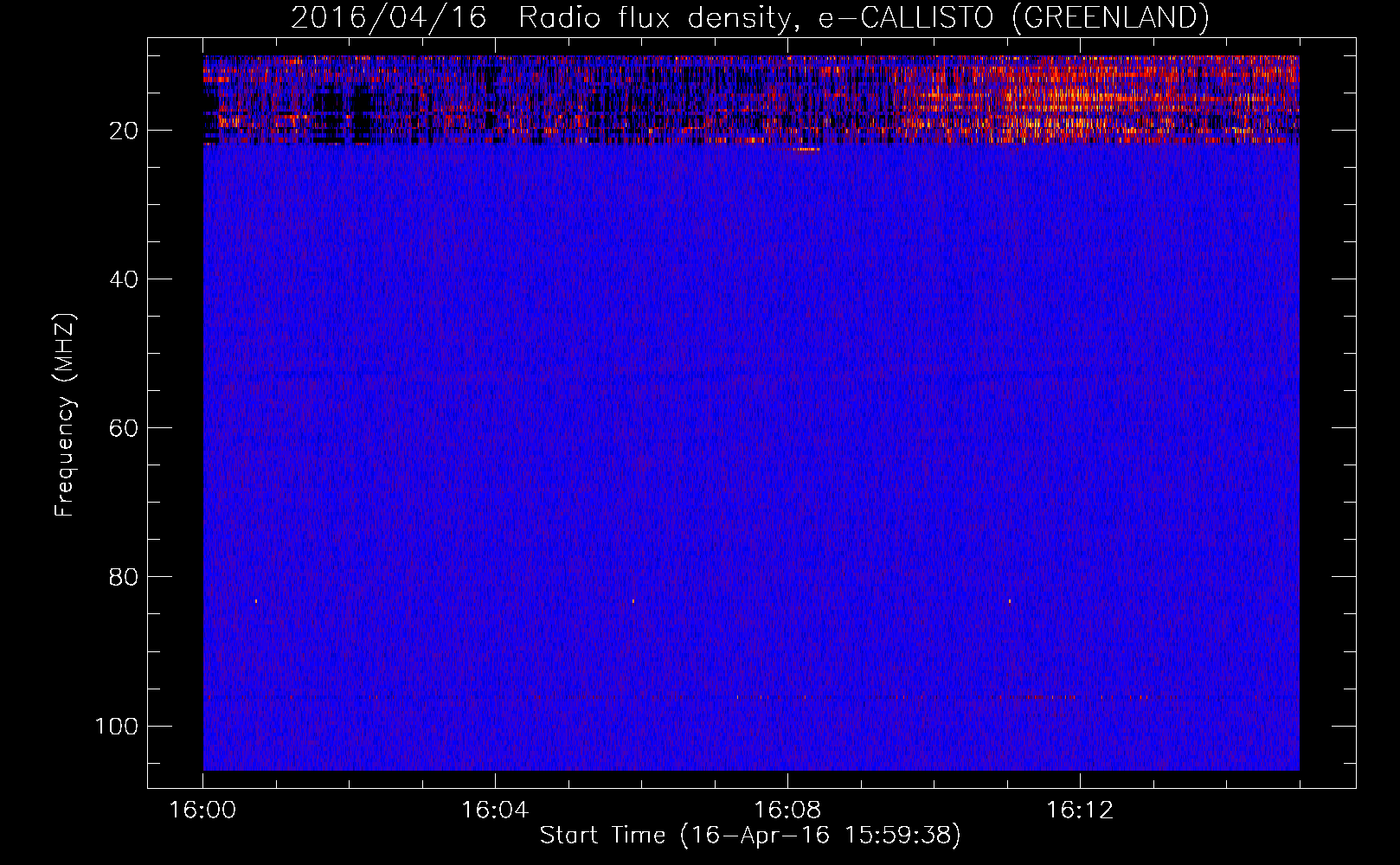Click the 100 frequency tick label
The image size is (1400, 865).
(117, 726)
